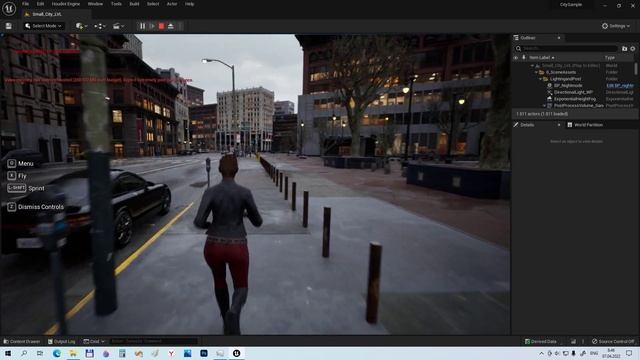Open Photoshop from the taskbar

click(204, 353)
